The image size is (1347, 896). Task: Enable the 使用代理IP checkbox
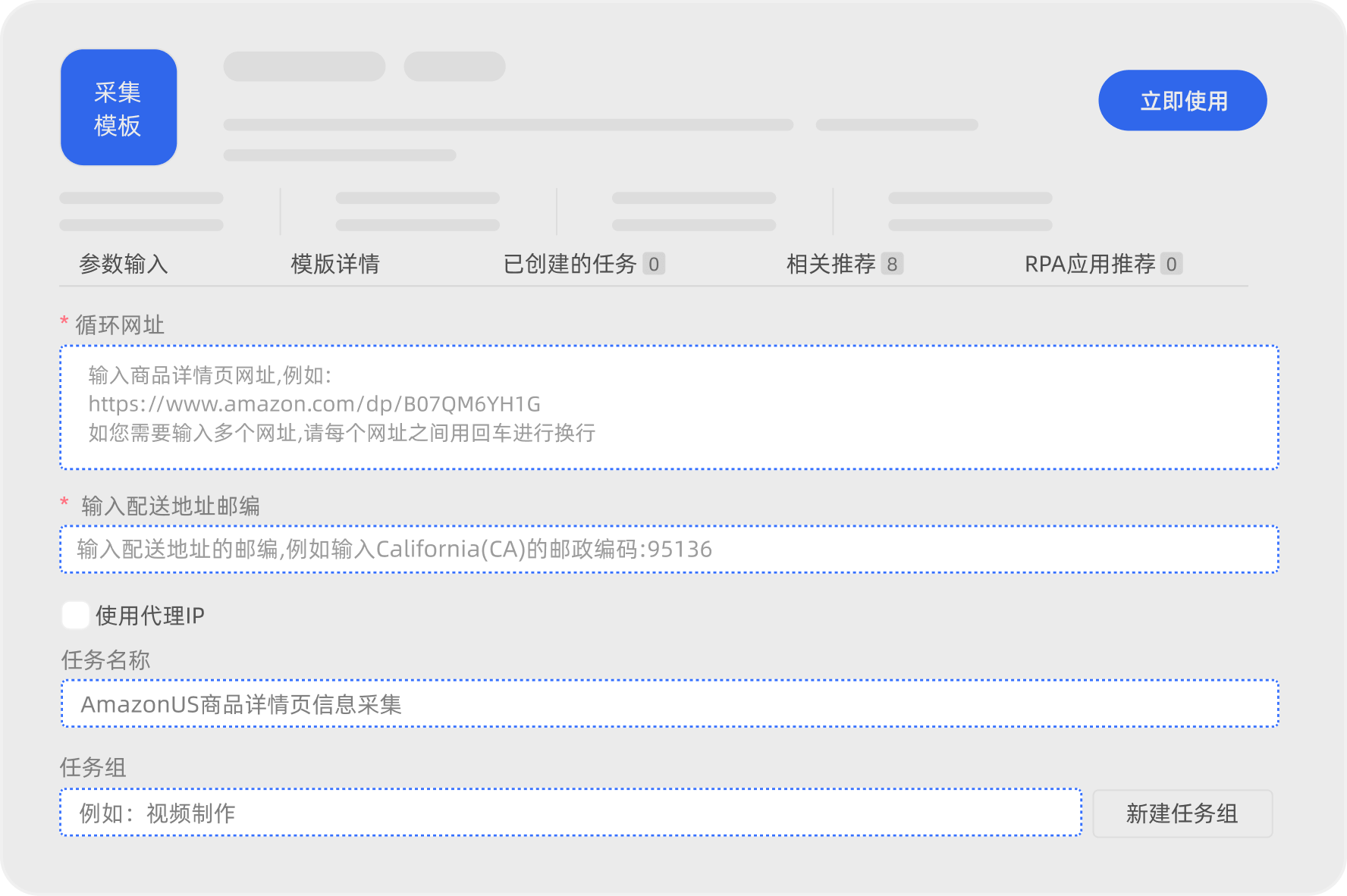[75, 615]
